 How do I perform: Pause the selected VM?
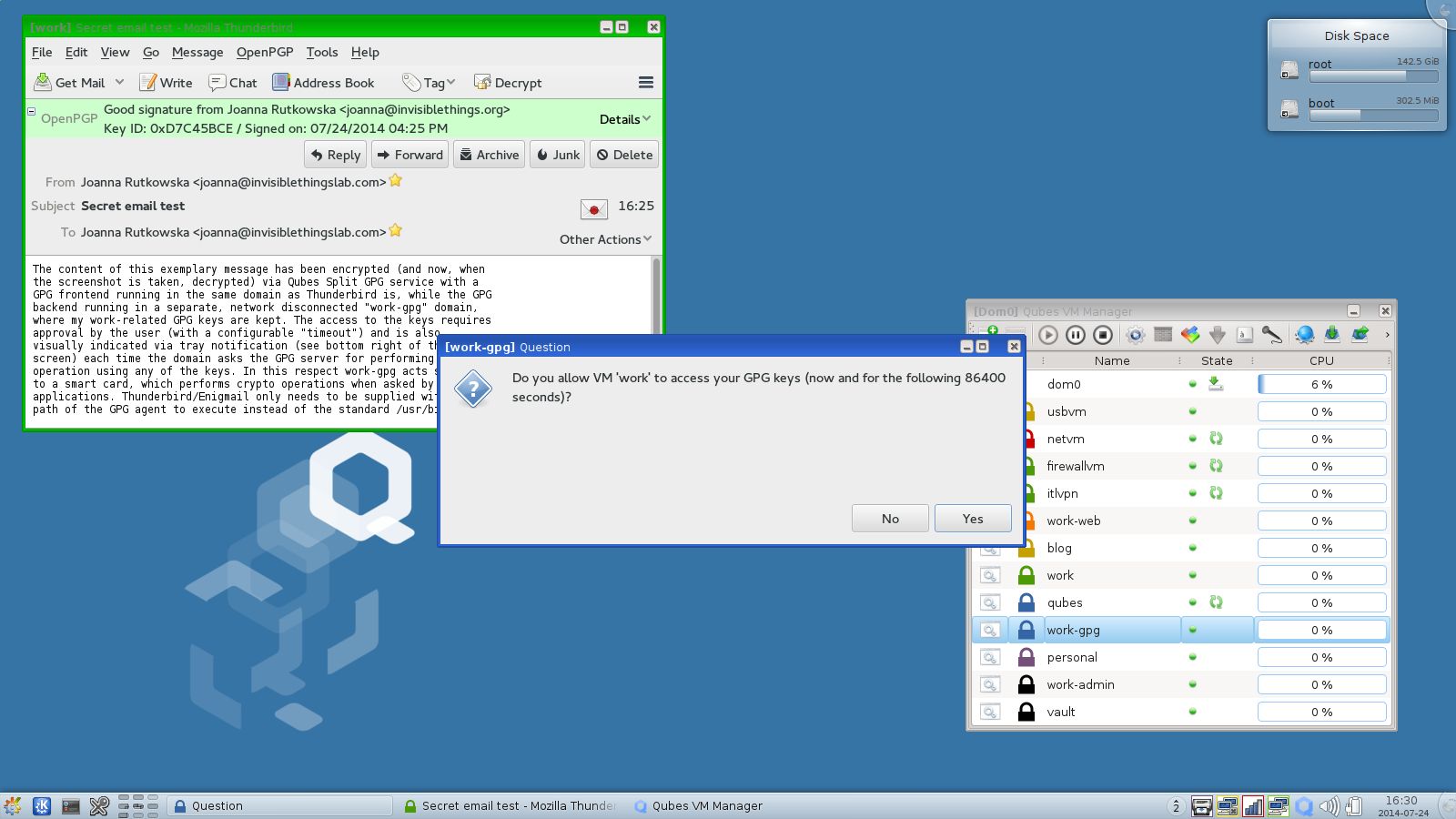[x=1076, y=336]
